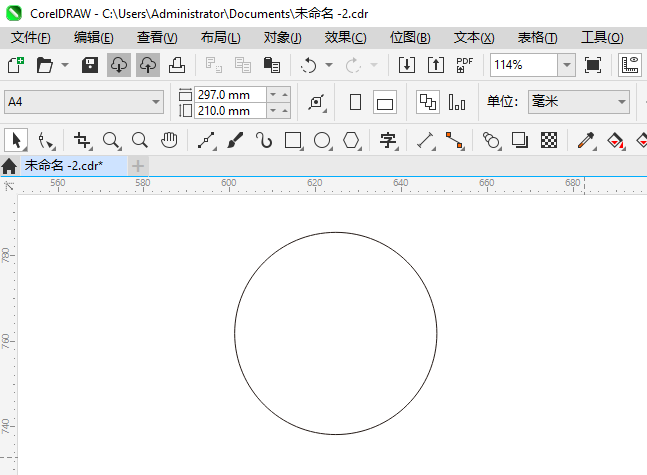Click the second magnifier zoom icon
This screenshot has width=647, height=475.
coord(140,140)
